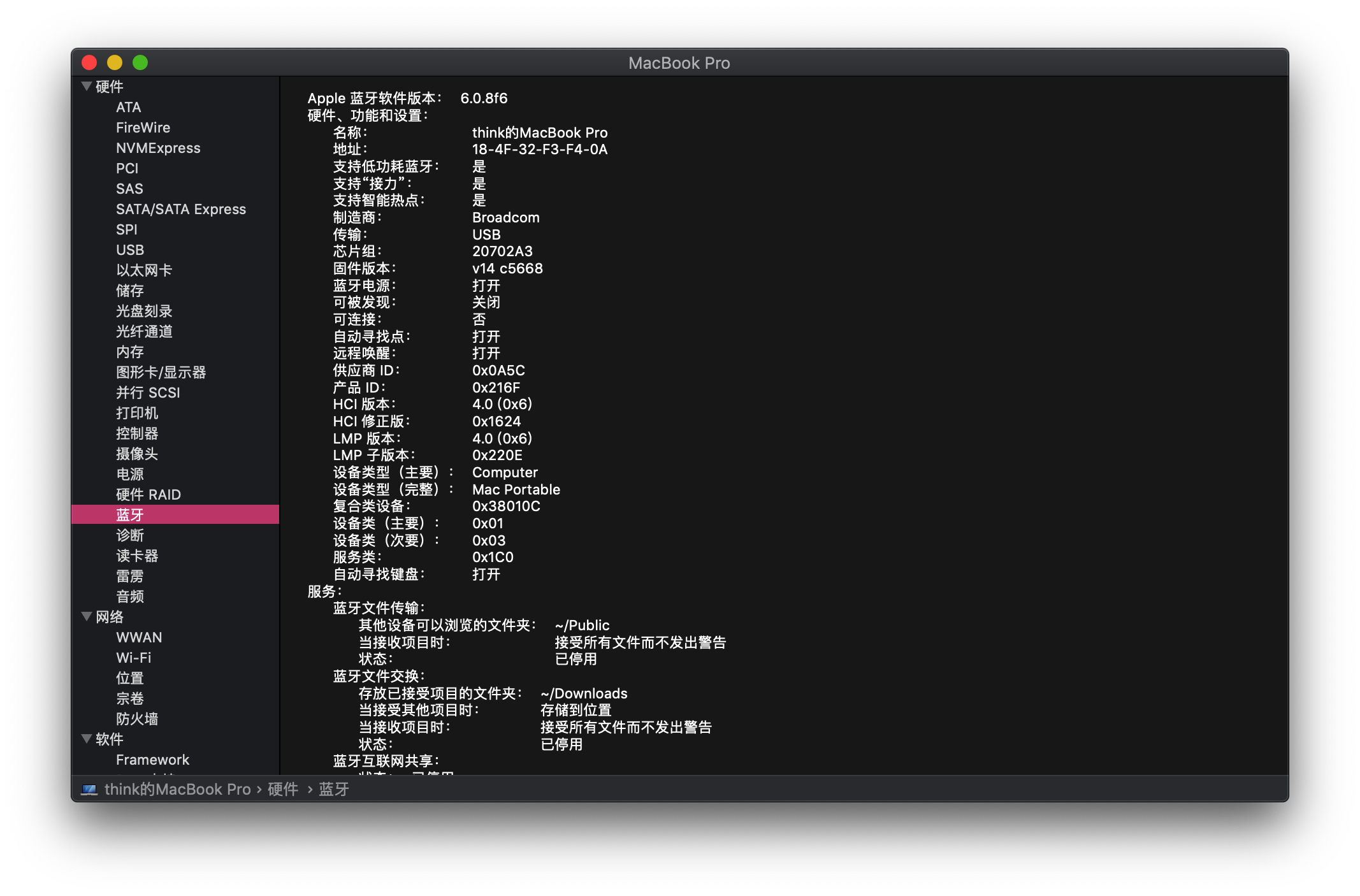The image size is (1360, 896).
Task: Select the 蓝牙 sidebar item
Action: 130,514
